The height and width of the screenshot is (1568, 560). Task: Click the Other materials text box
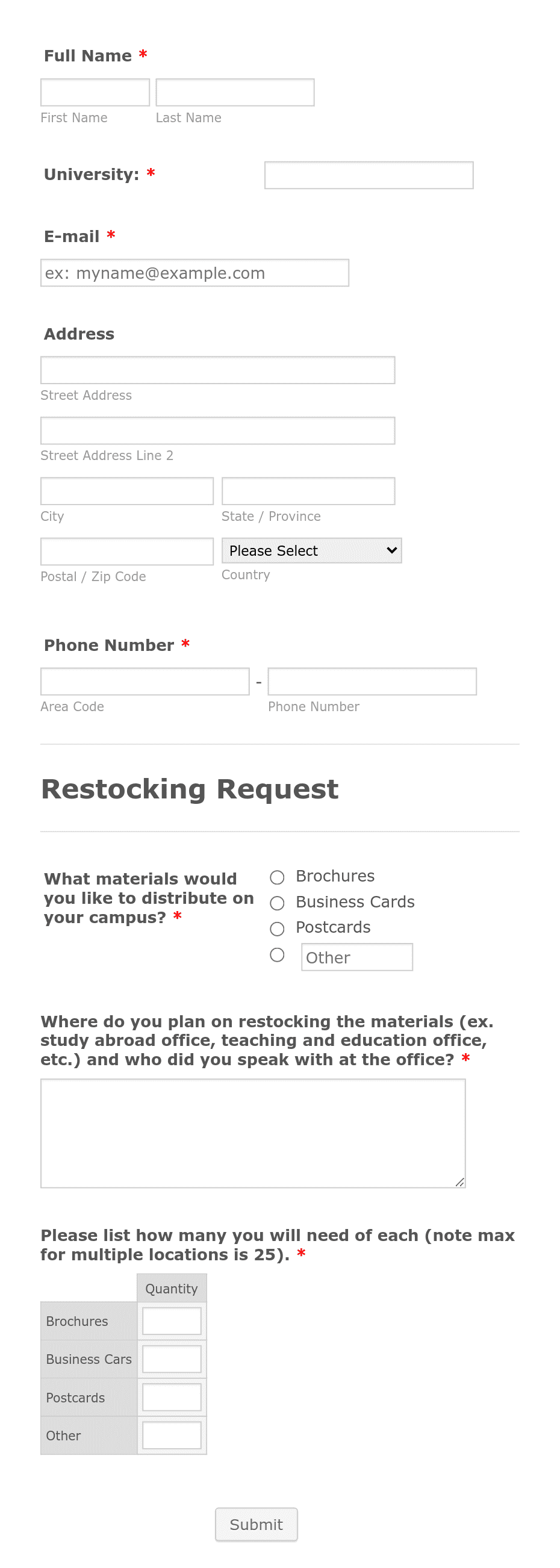[x=356, y=957]
